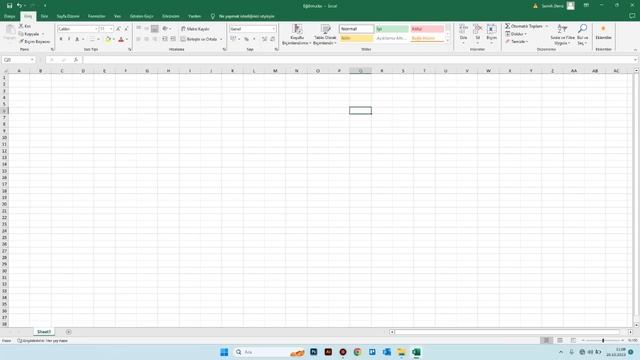
Task: Paste using the Yapıştır clipboard icon
Action: click(x=10, y=32)
